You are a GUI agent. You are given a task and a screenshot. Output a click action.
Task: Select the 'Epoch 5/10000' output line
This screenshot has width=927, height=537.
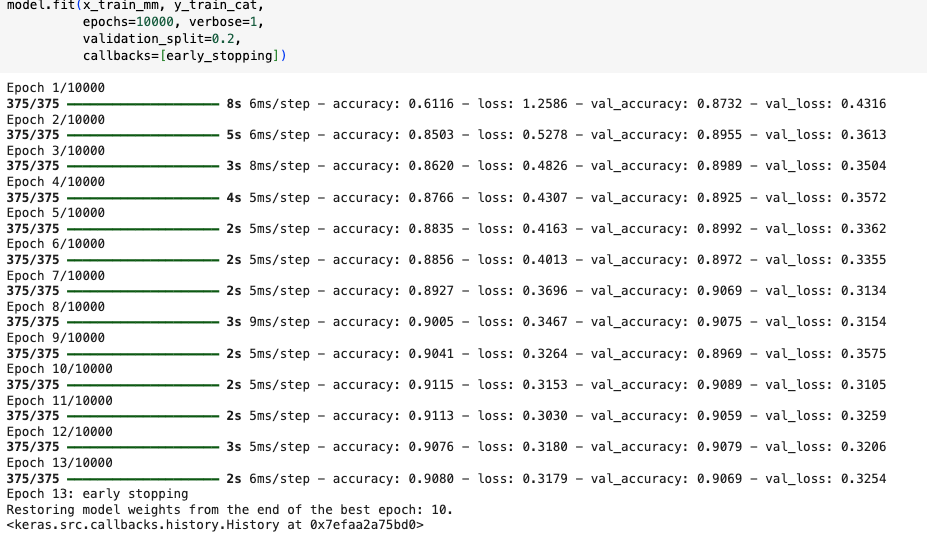click(x=56, y=213)
